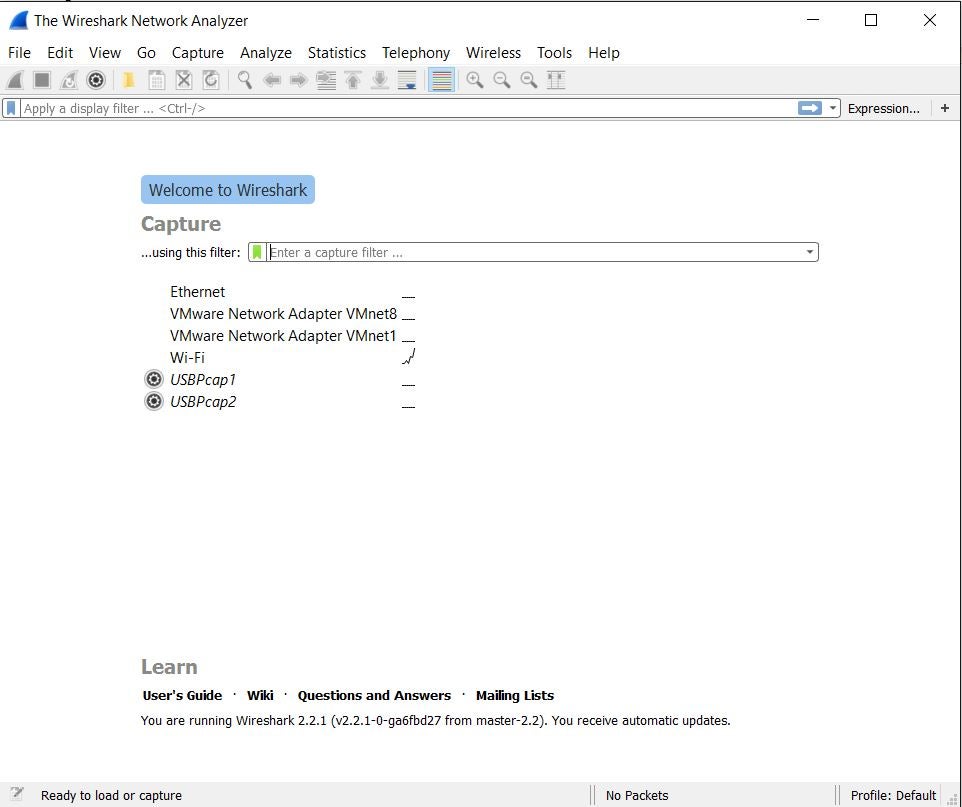Start capturing packets with shark fin icon
The image size is (962, 807).
16,80
